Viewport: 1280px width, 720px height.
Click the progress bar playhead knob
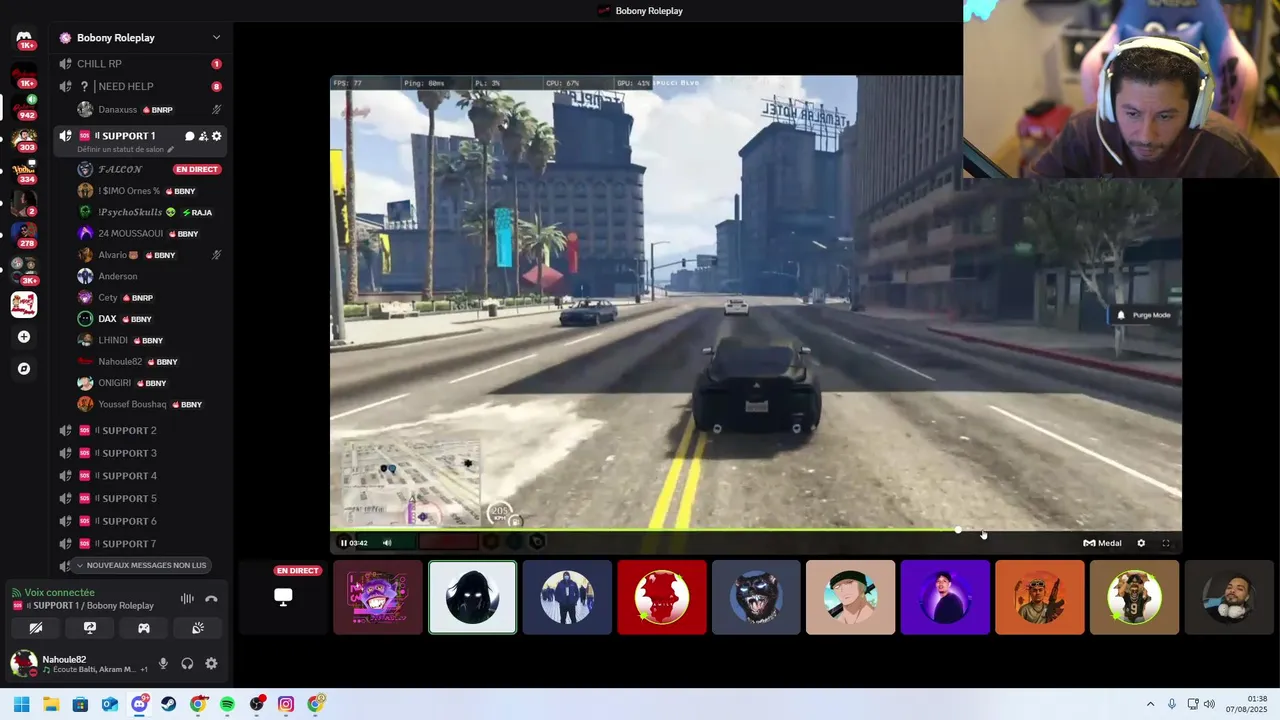pos(958,531)
